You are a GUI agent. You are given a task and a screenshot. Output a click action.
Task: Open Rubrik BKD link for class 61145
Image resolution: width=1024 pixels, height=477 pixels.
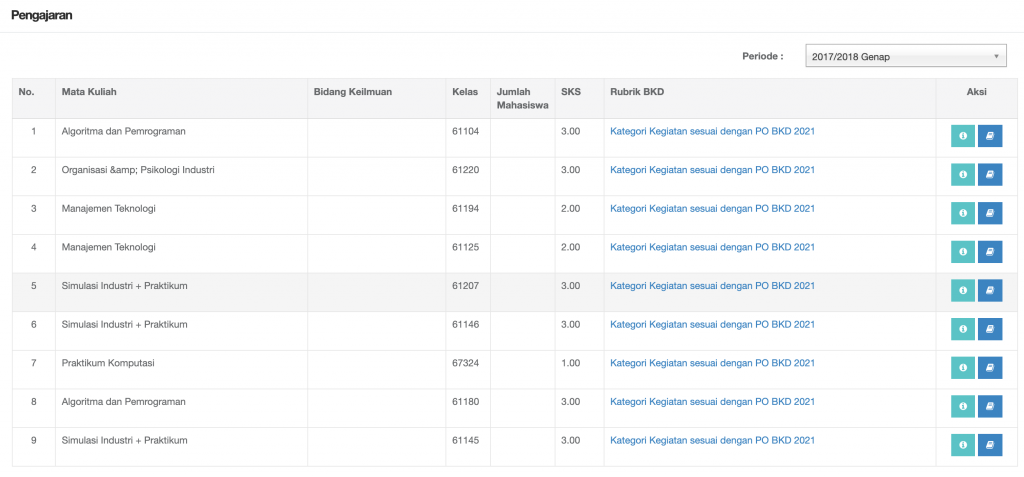(x=712, y=440)
